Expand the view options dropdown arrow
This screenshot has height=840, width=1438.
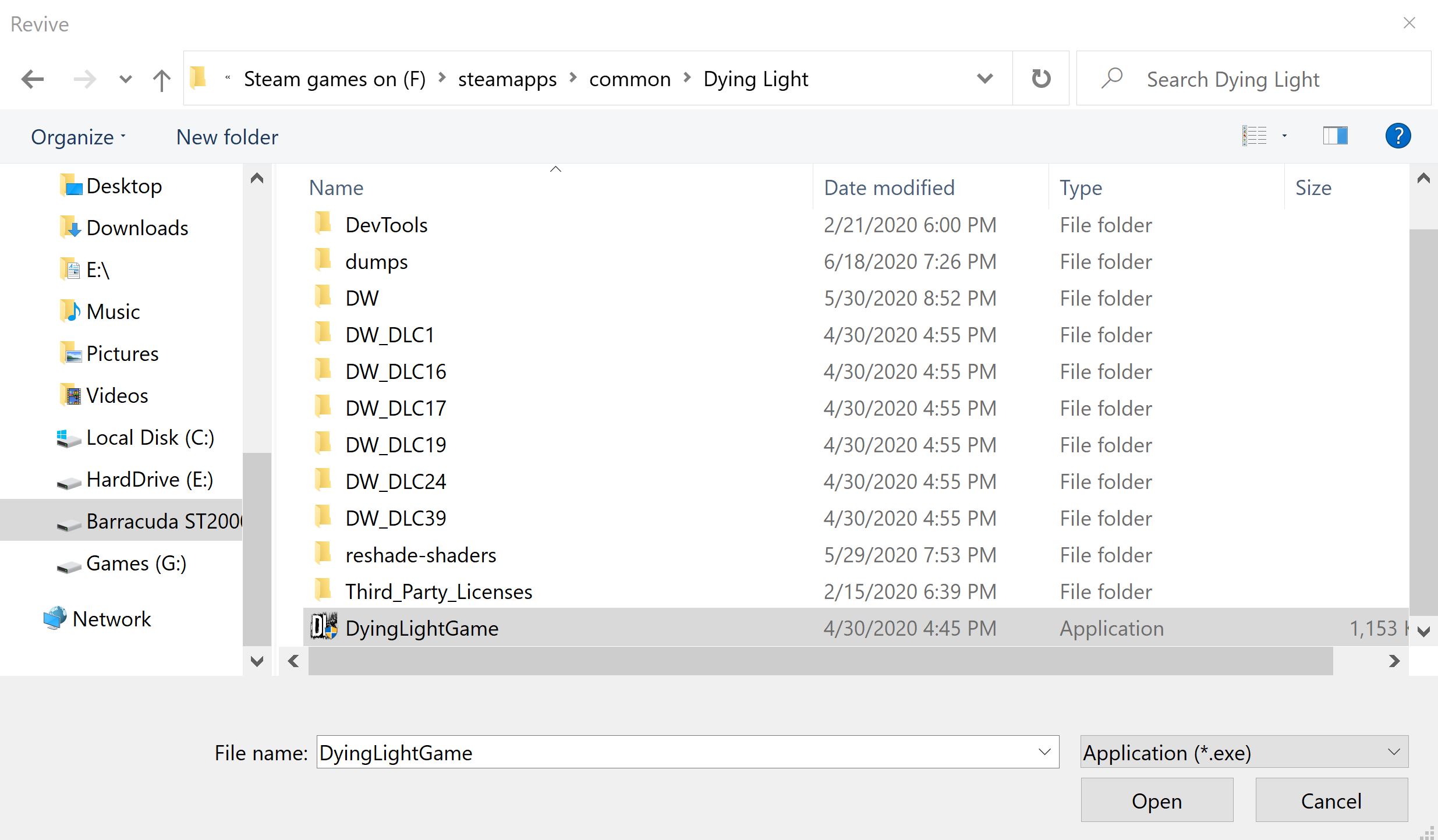(1284, 136)
